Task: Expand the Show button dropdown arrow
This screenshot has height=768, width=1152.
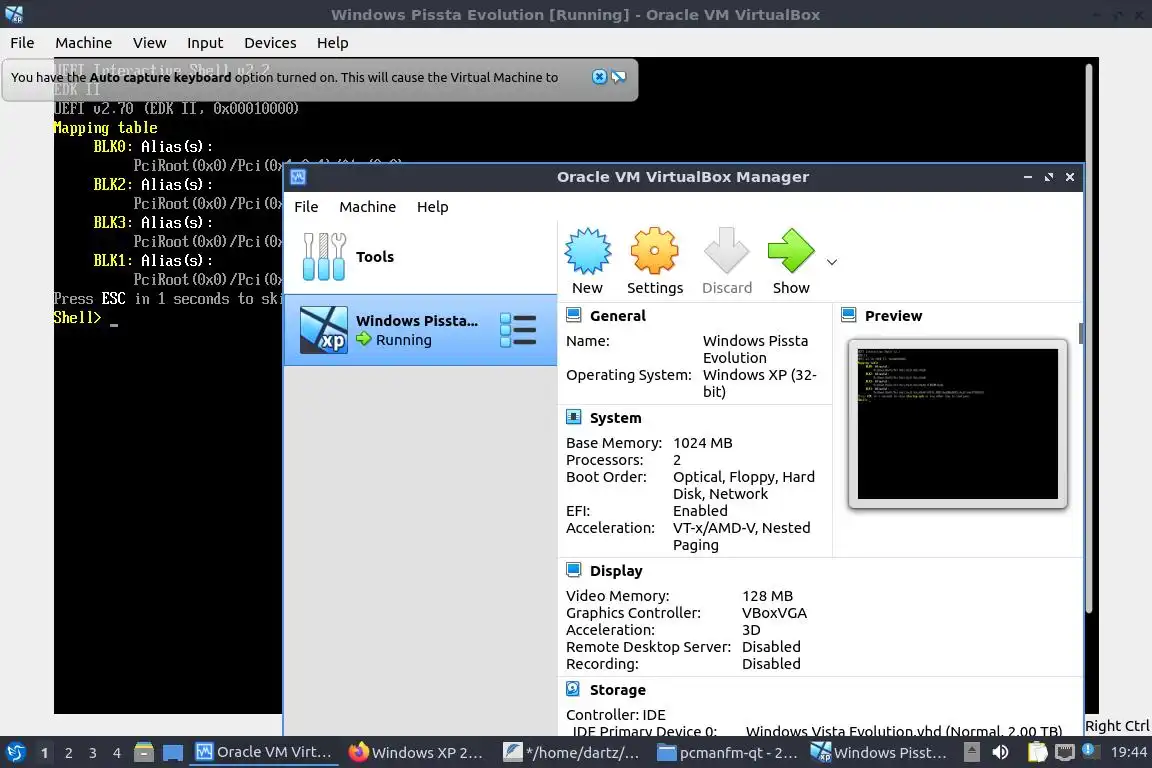Action: pos(832,262)
